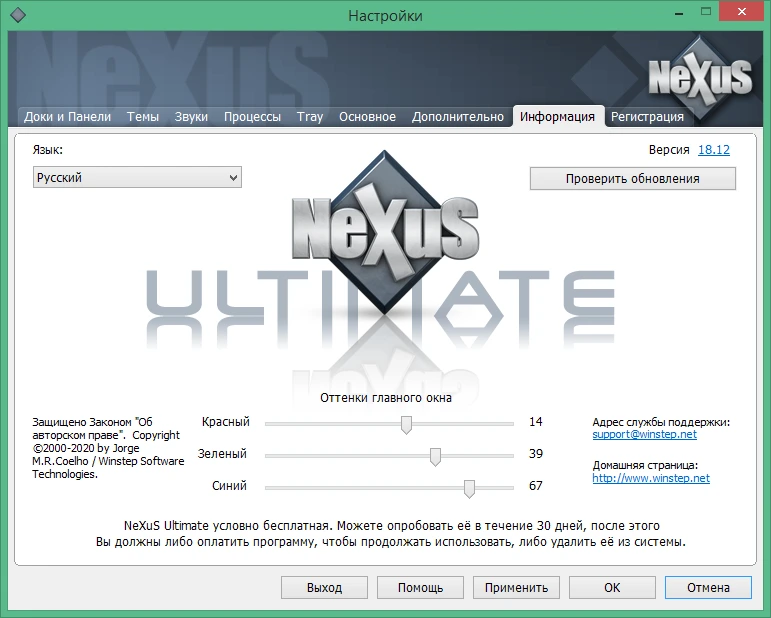Click the Помощь button
Viewport: 771px width, 618px height.
(x=420, y=588)
